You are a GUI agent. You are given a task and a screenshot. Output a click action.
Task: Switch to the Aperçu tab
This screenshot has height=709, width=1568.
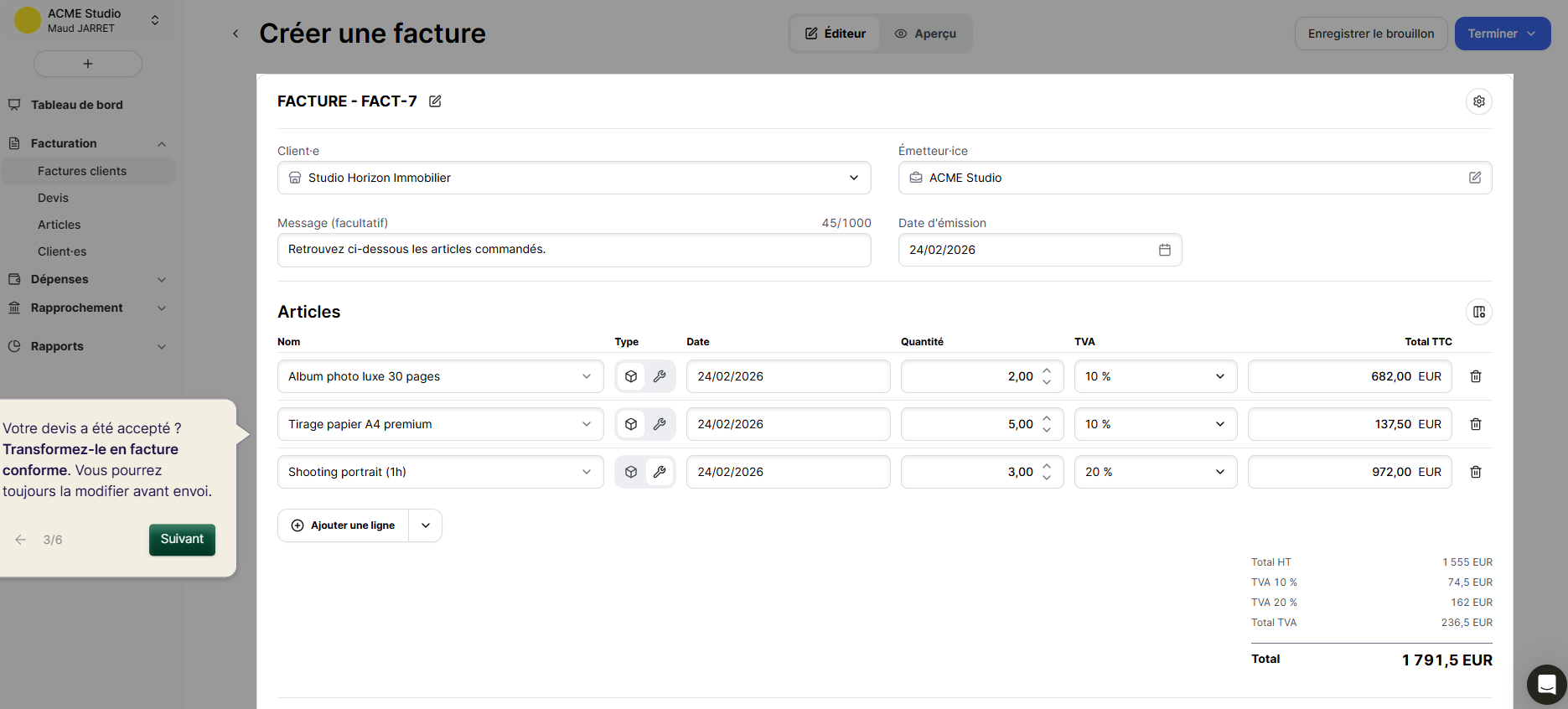click(x=925, y=34)
